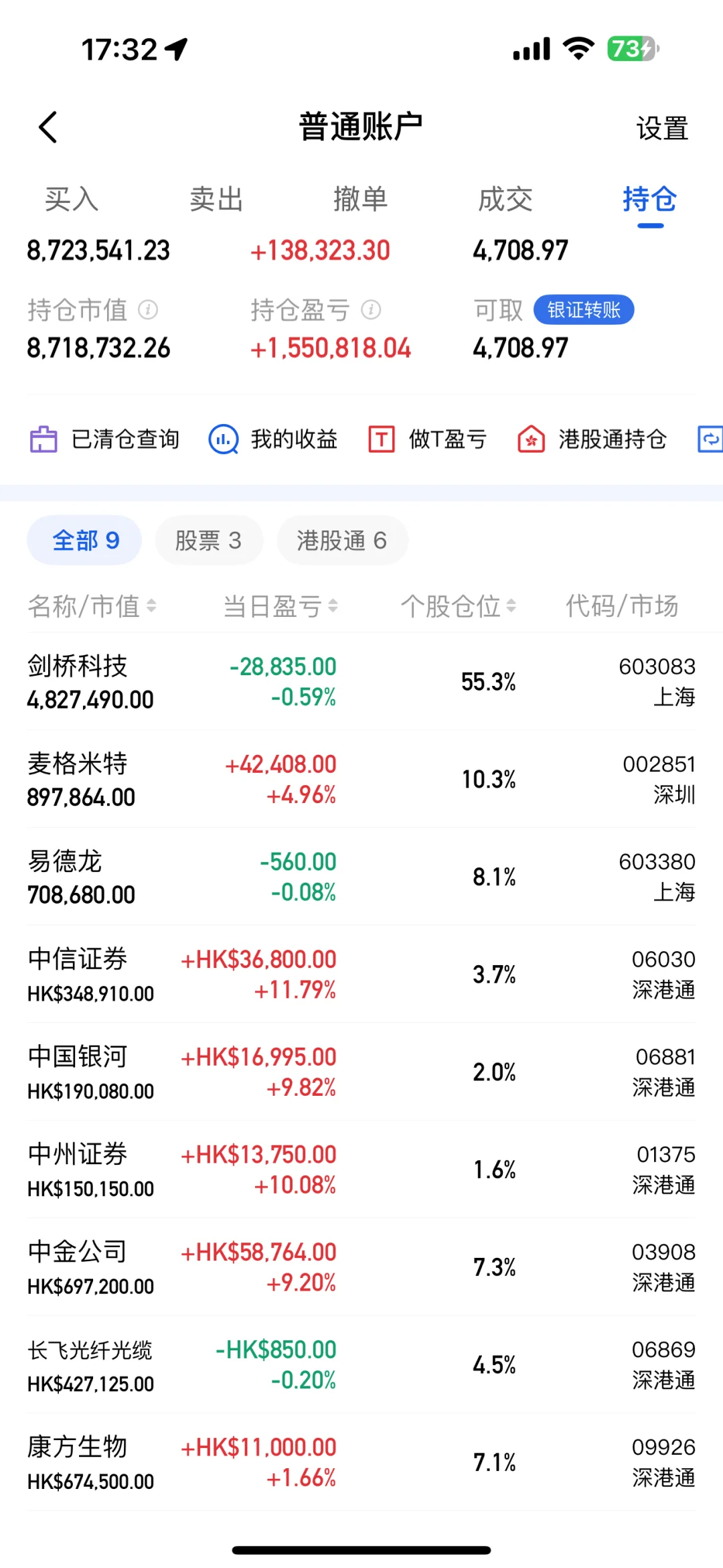This screenshot has height=1568, width=723.
Task: Open 中州证券 holding row
Action: tap(361, 1169)
